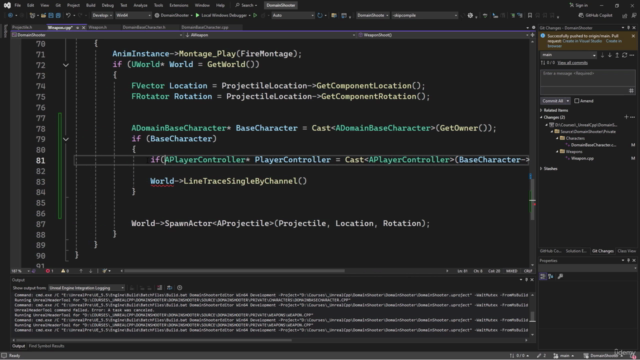Open the Win64 platform dropdown
The height and width of the screenshot is (360, 640).
click(133, 16)
